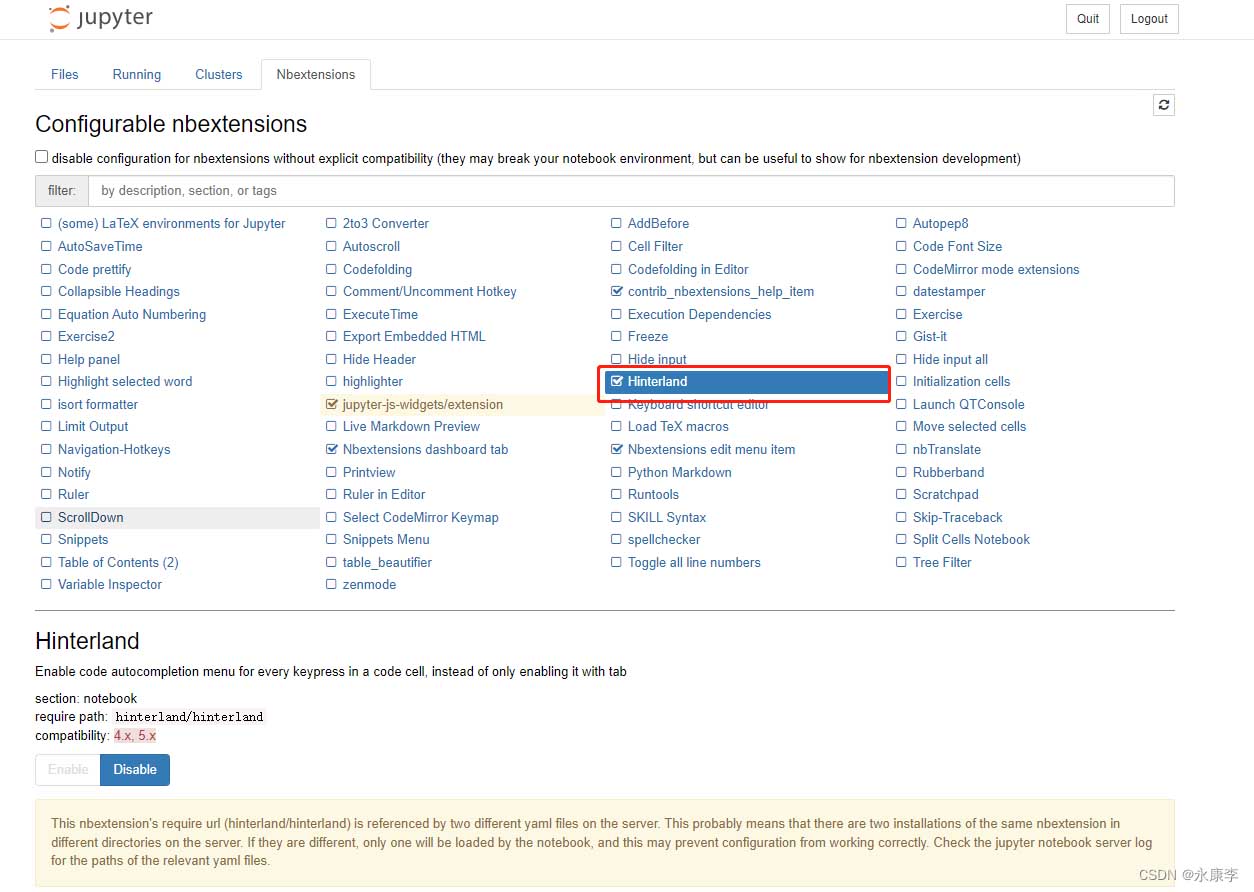Select the Limit Output extension
Viewport: 1254px width, 892px height.
tap(93, 427)
